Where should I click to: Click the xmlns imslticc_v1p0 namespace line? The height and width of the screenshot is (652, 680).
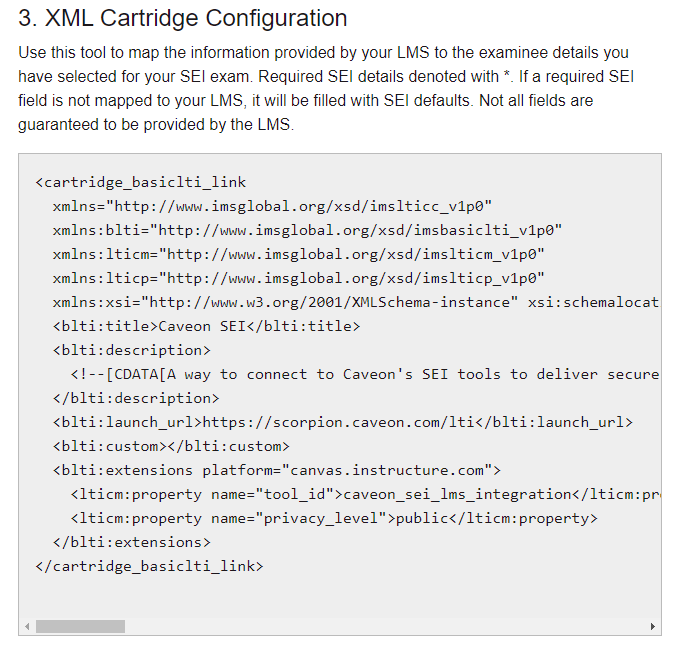[272, 206]
